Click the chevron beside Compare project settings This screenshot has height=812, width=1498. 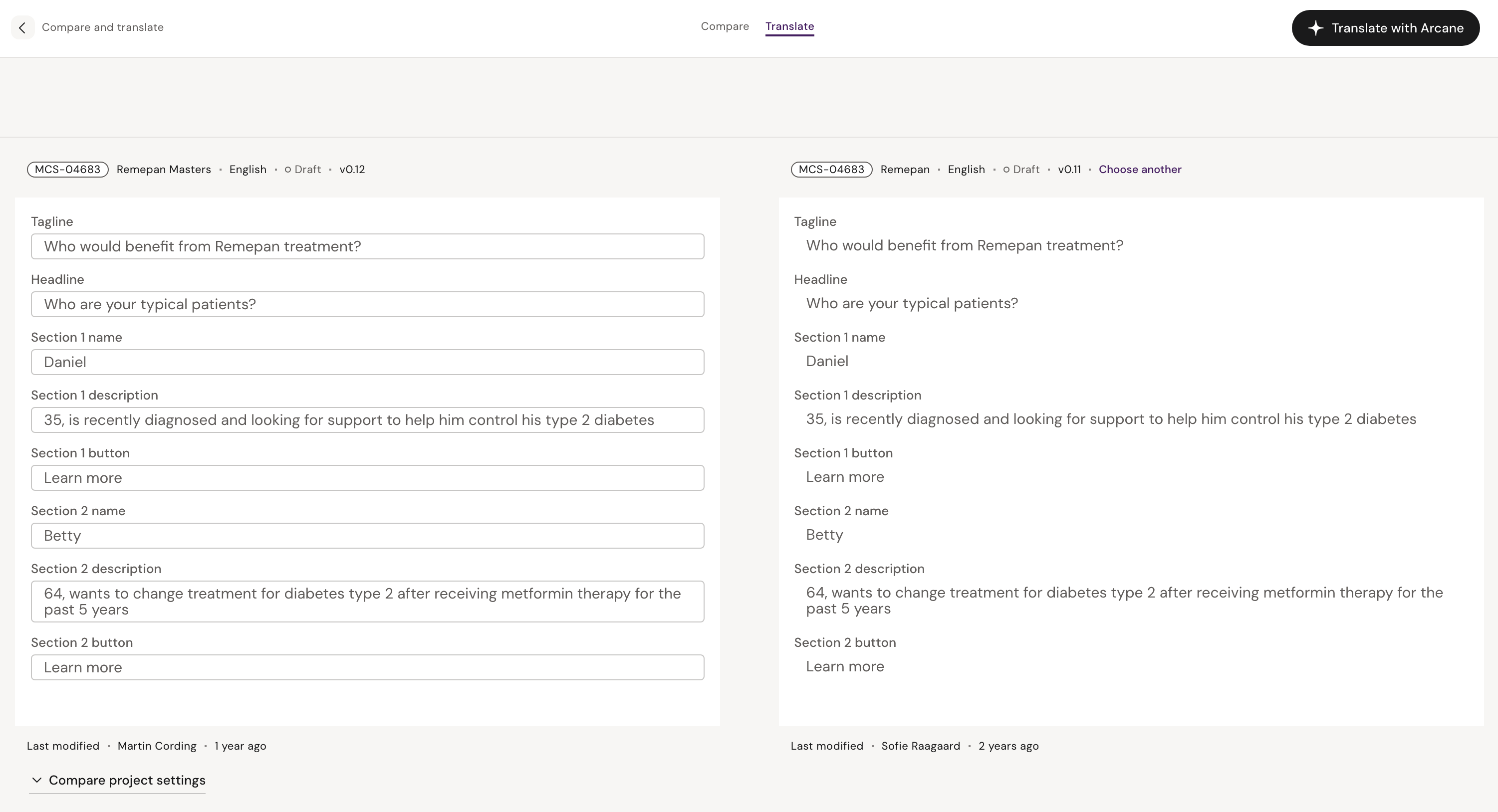[36, 780]
